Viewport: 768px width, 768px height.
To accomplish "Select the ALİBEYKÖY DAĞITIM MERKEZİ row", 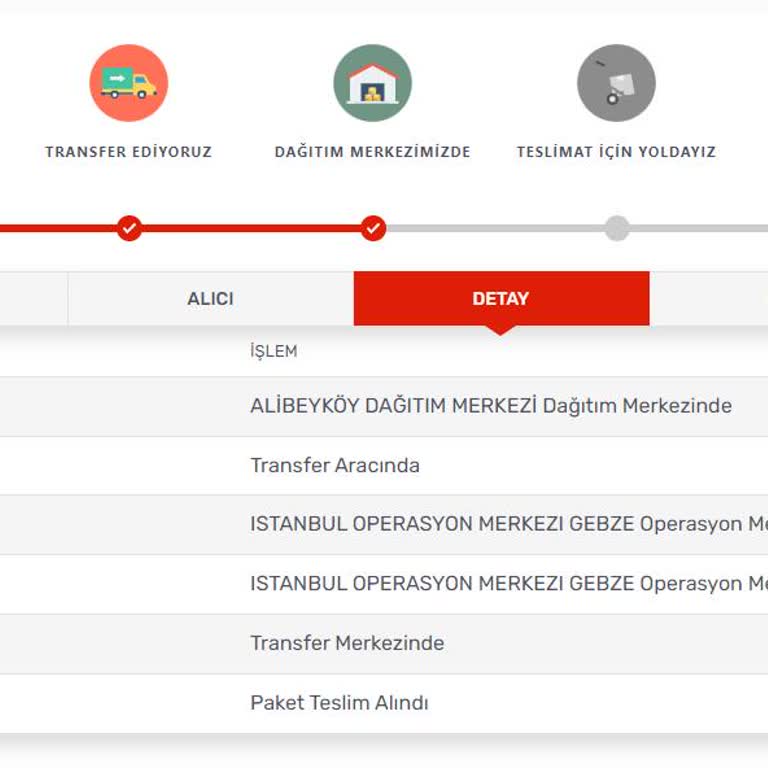I will click(x=384, y=407).
